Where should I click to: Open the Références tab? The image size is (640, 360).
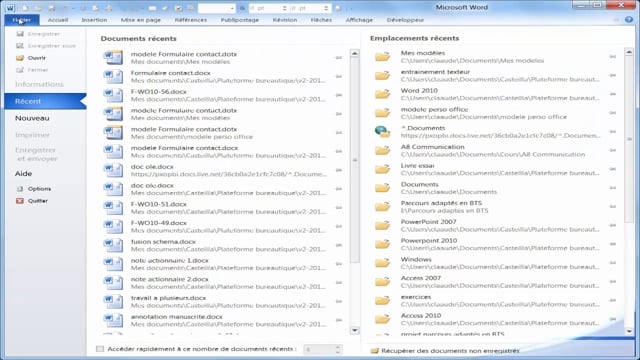191,20
